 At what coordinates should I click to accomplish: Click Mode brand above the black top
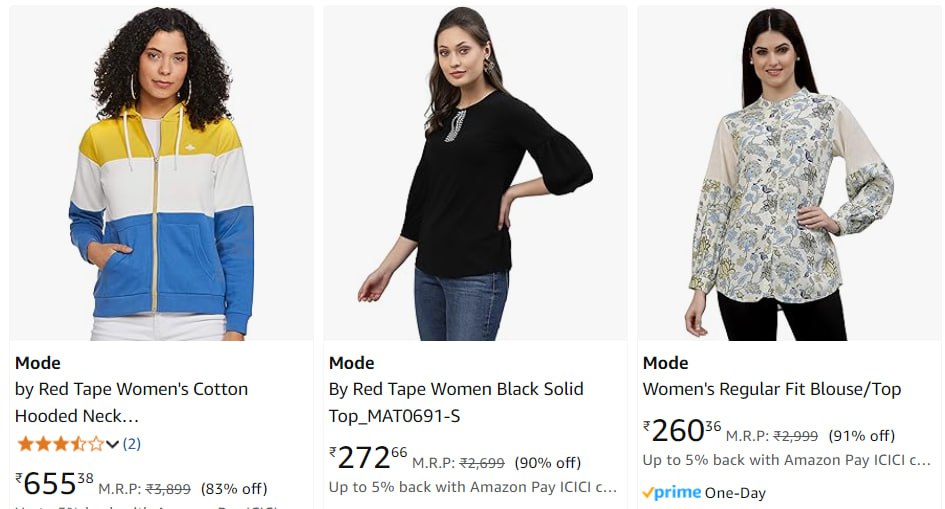(x=352, y=363)
